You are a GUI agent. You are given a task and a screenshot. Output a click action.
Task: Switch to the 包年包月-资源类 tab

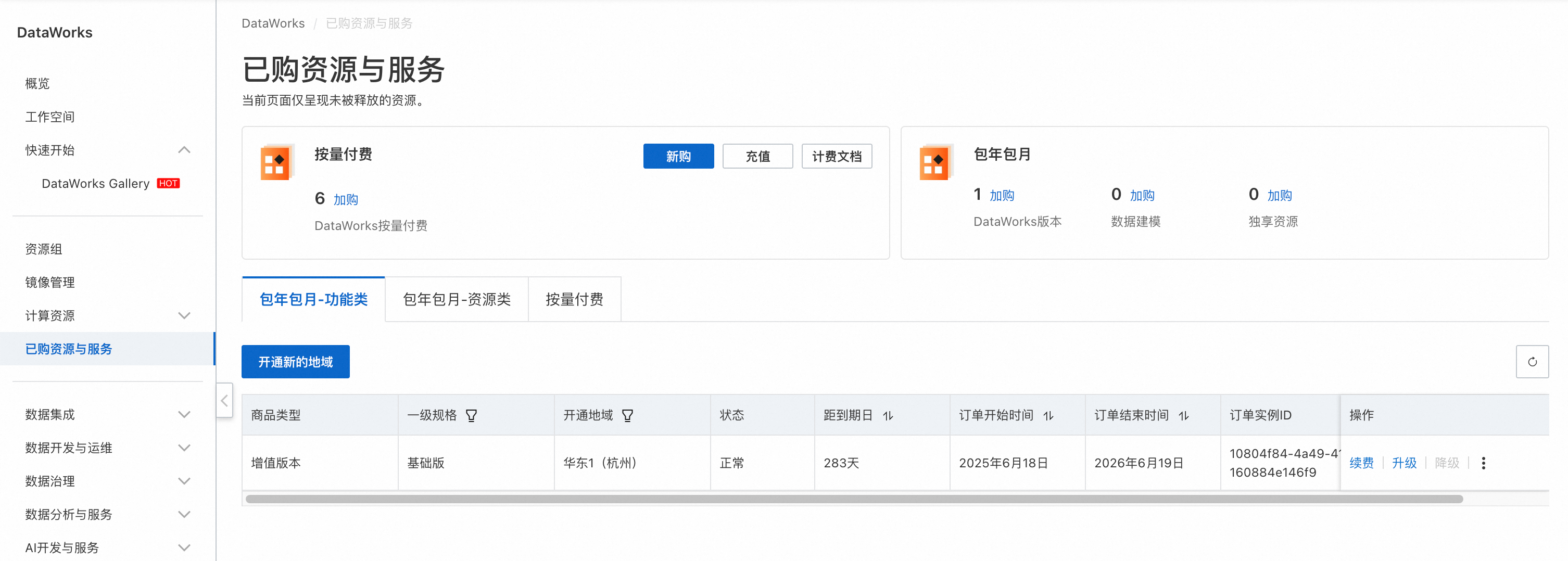[457, 299]
